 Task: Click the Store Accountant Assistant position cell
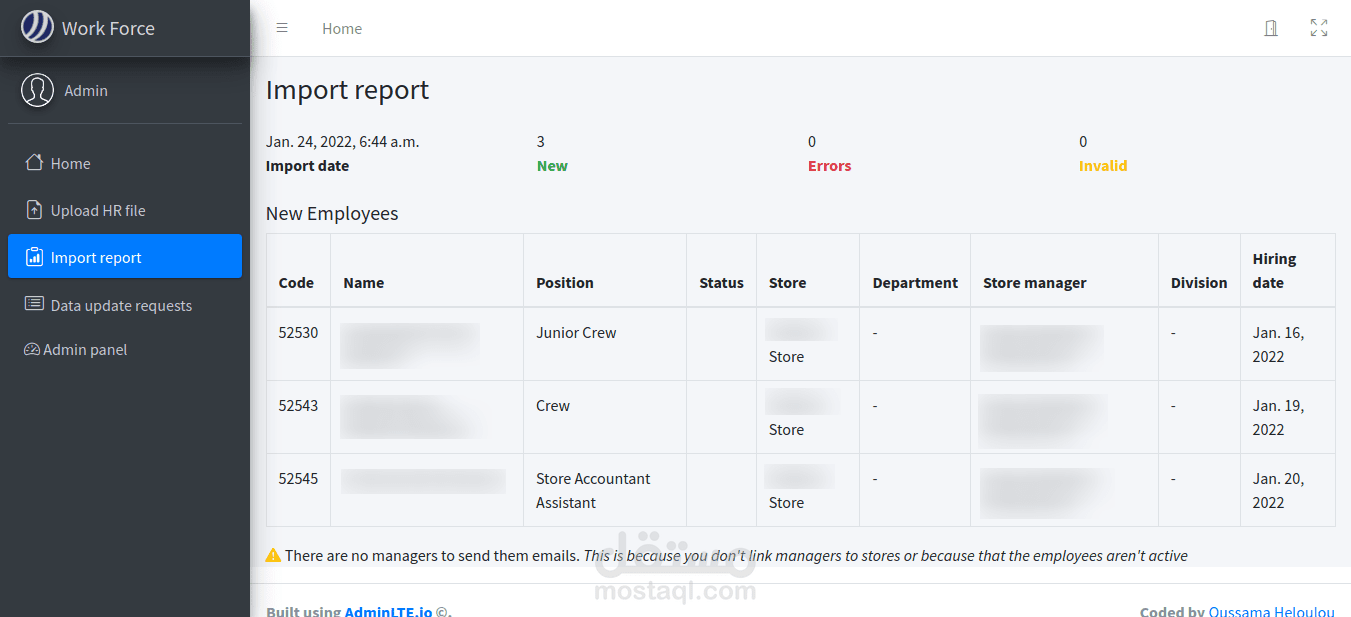click(593, 490)
